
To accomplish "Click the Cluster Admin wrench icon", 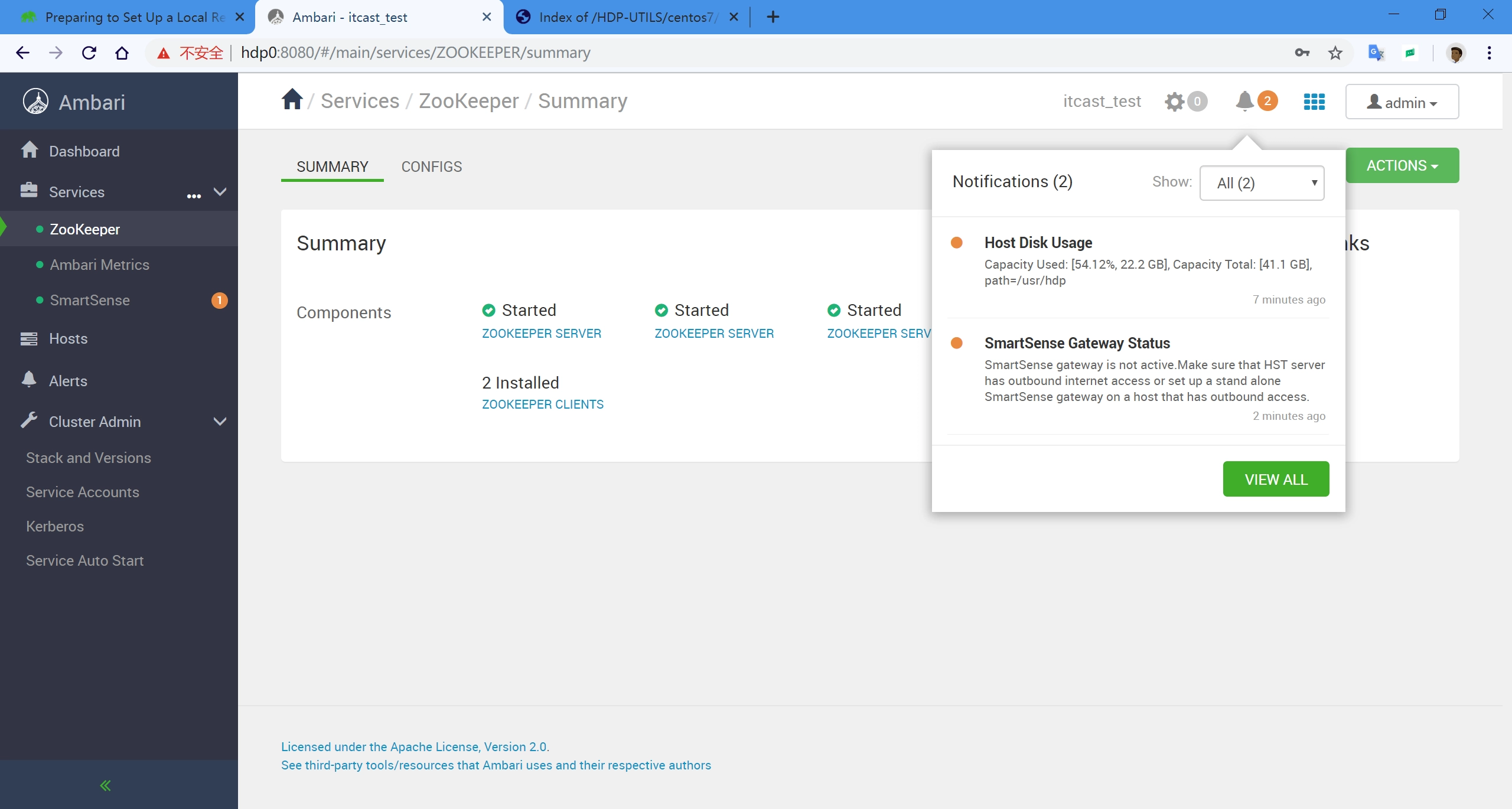I will pyautogui.click(x=29, y=420).
